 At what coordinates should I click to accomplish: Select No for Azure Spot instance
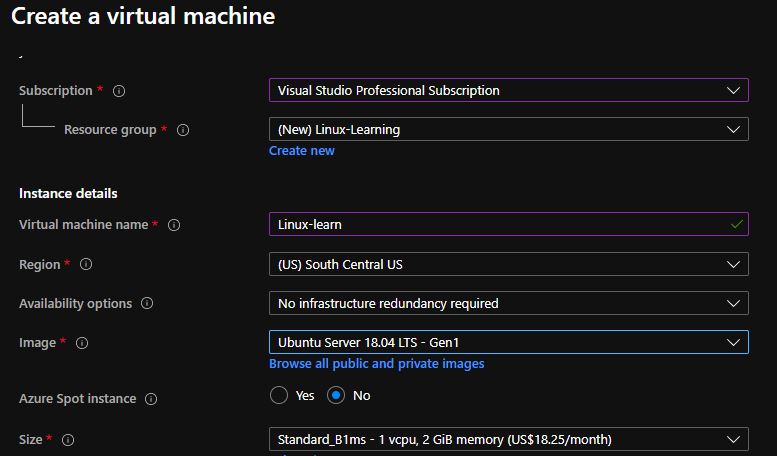336,396
